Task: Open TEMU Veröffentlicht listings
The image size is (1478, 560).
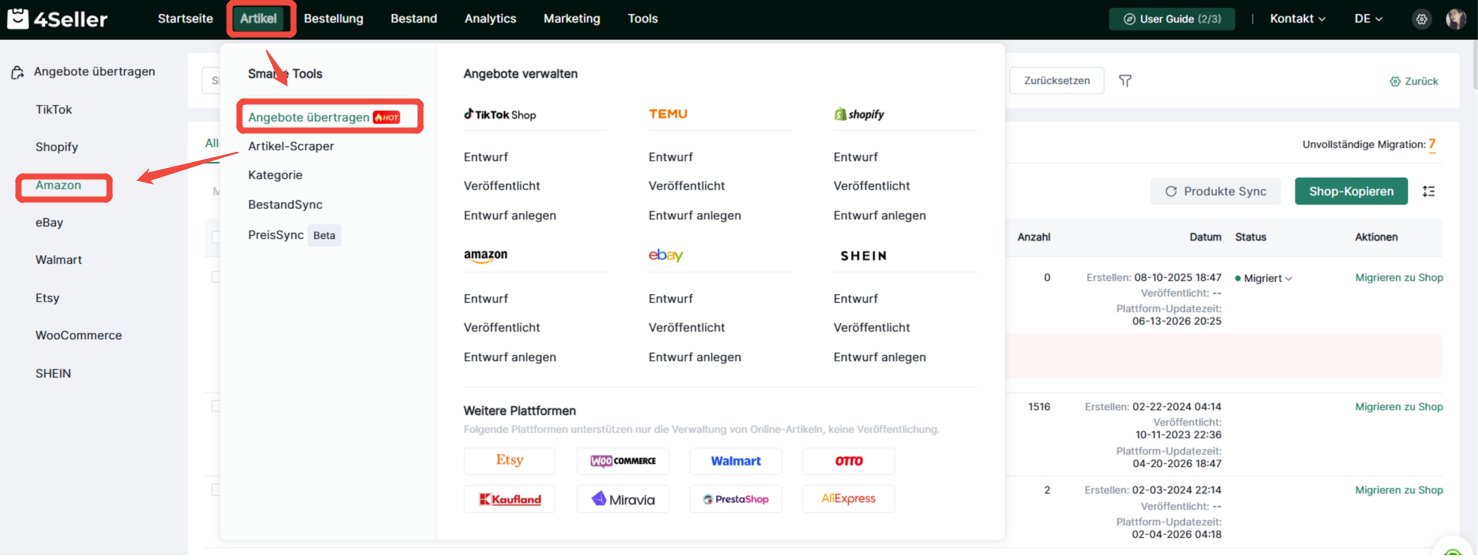Action: coord(687,186)
